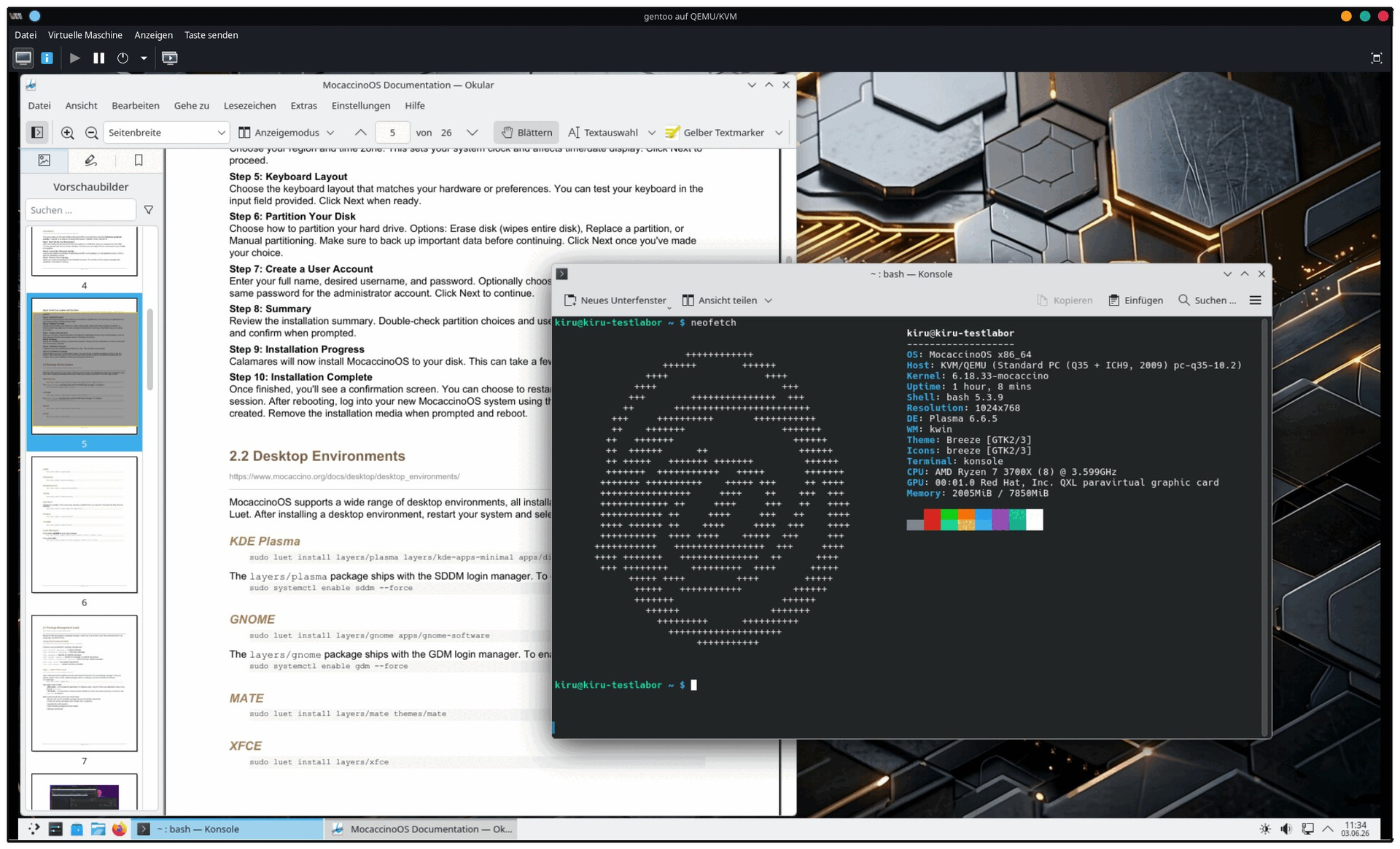Toggle the Blättern browse mode
This screenshot has width=1400, height=849.
pyautogui.click(x=526, y=133)
